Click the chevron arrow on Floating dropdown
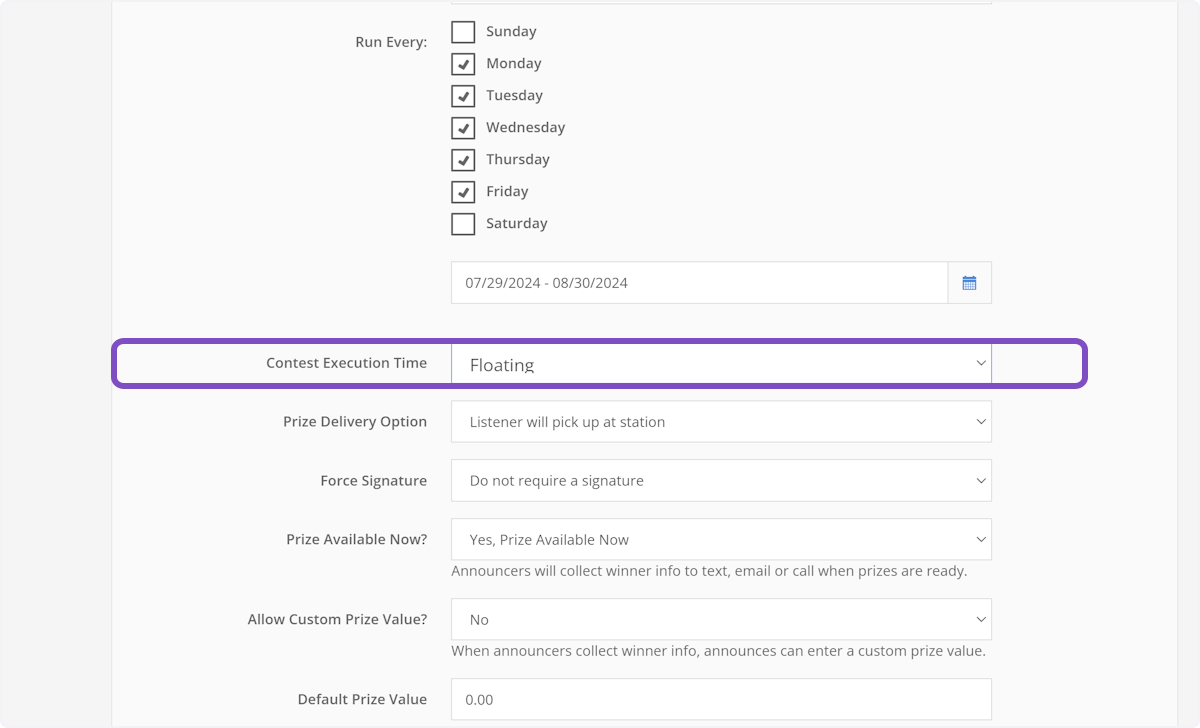 (x=980, y=364)
